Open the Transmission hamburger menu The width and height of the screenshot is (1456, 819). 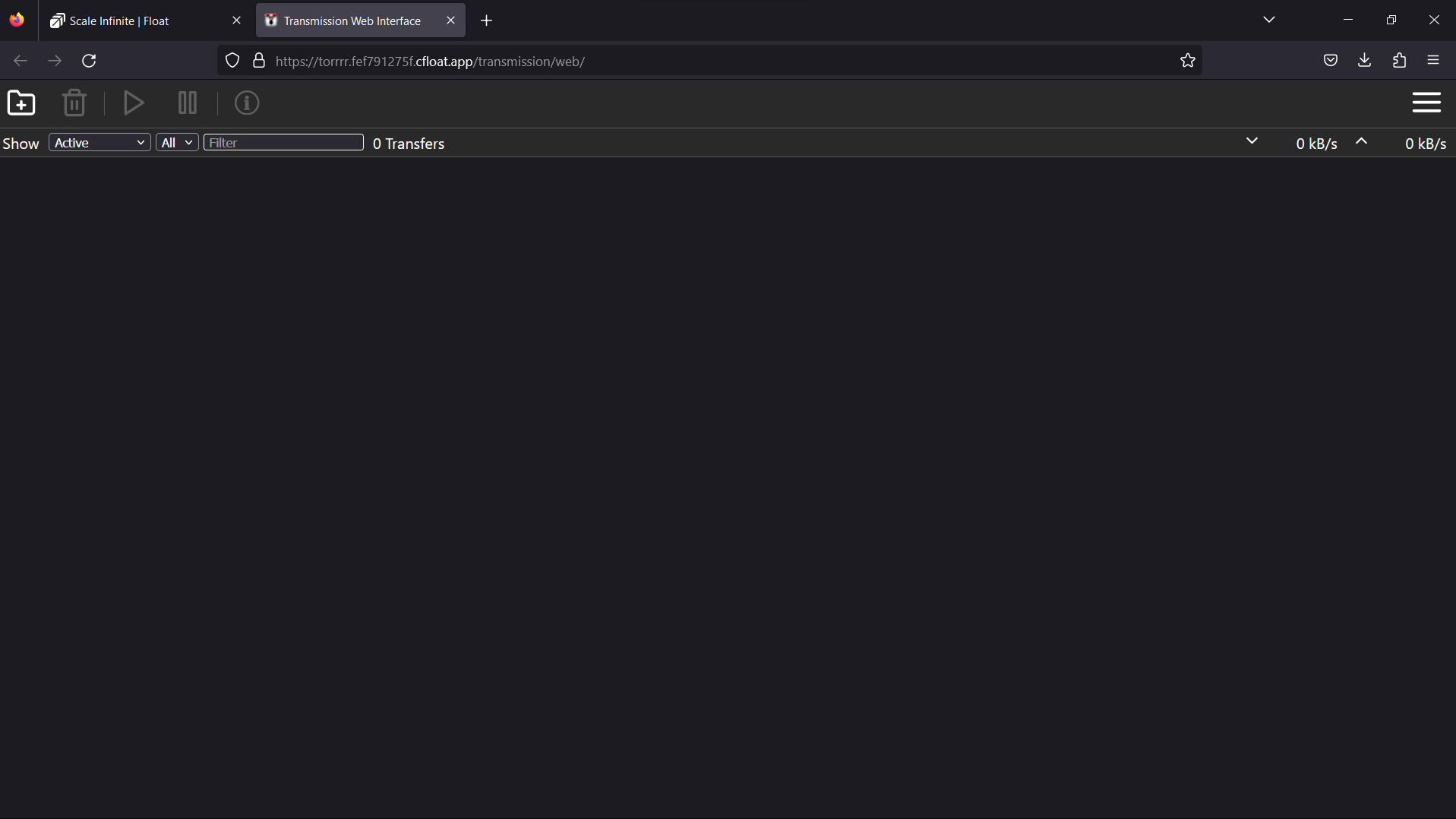[1426, 103]
